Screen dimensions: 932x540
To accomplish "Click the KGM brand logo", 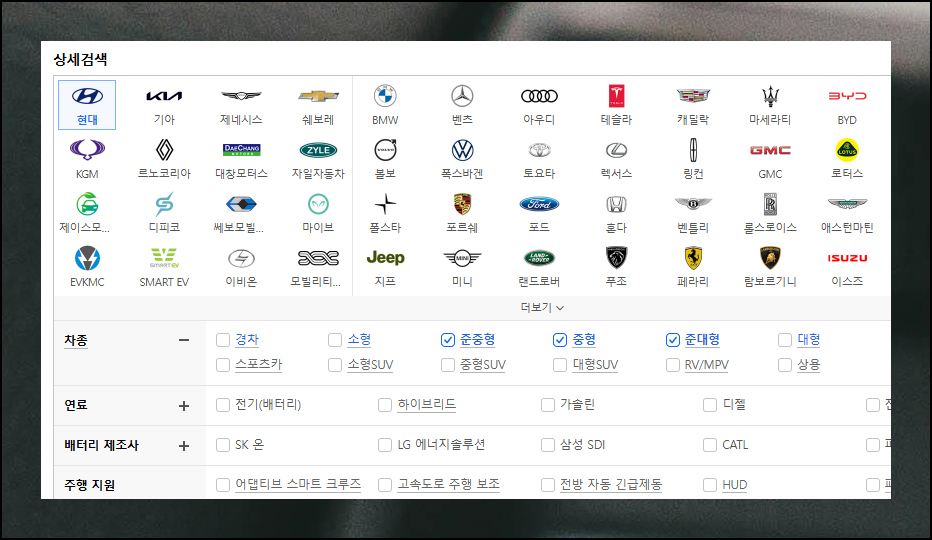I will click(87, 150).
